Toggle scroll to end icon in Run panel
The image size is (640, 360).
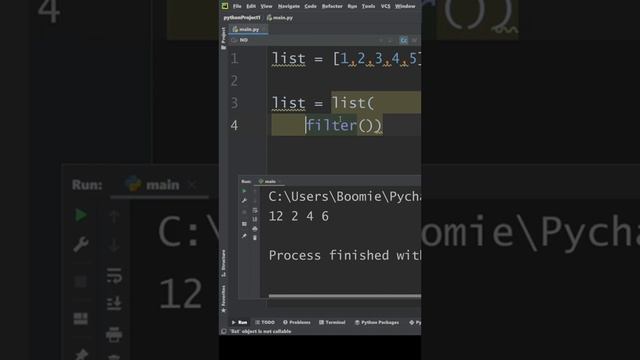click(x=255, y=220)
